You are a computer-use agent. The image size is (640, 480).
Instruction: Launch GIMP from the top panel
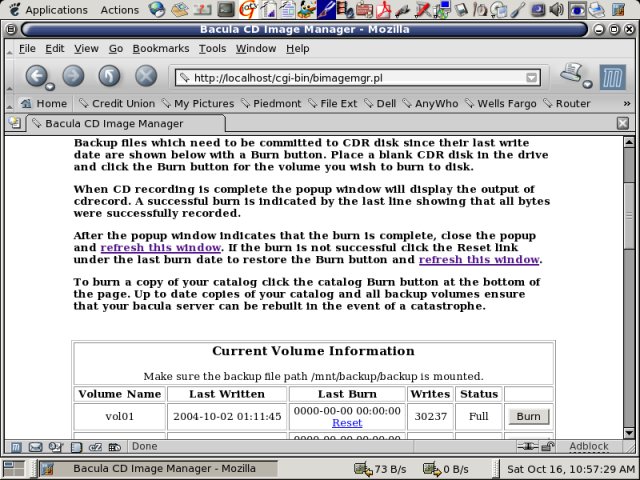(x=306, y=9)
